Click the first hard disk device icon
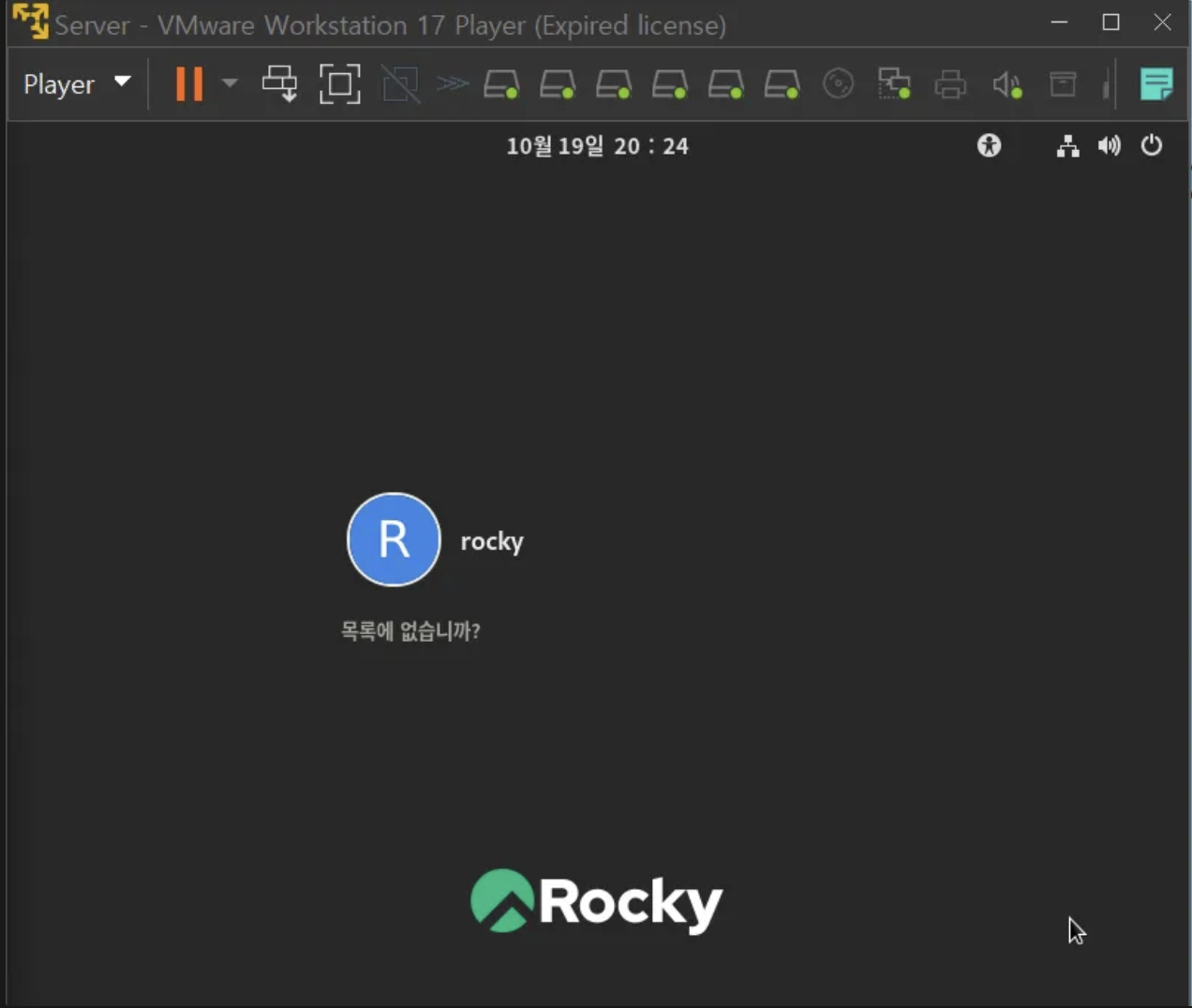This screenshot has width=1192, height=1008. pyautogui.click(x=501, y=84)
